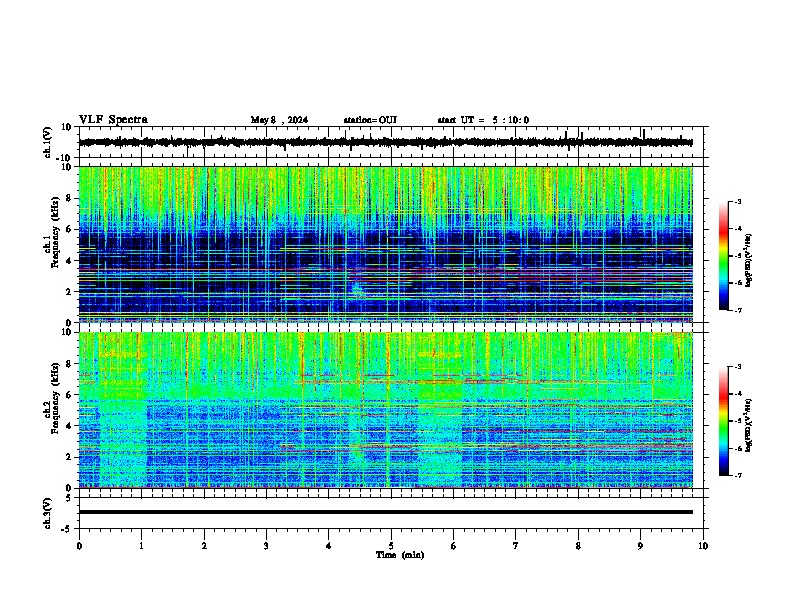Image resolution: width=792 pixels, height=612 pixels.
Task: Click the "ch.1(V)" waveform axis label
Action: (48, 142)
